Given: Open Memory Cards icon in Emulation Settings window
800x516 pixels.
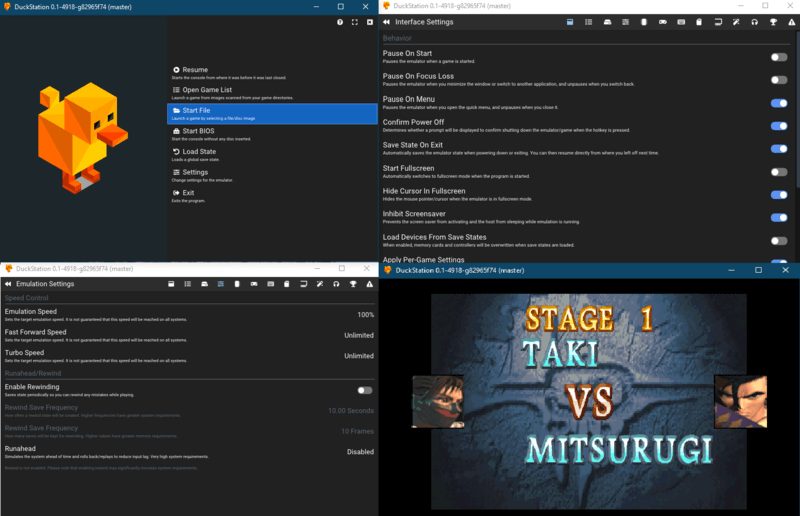Looking at the screenshot, I should click(287, 284).
